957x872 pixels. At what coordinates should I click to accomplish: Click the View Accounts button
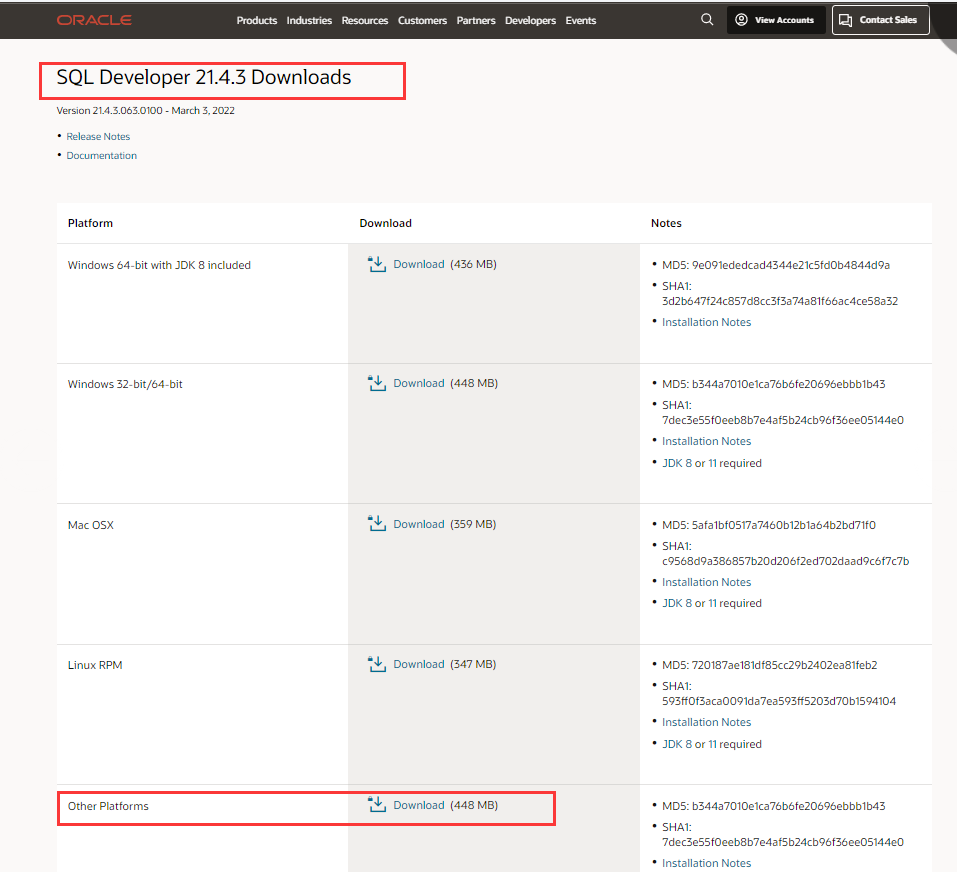tap(776, 20)
